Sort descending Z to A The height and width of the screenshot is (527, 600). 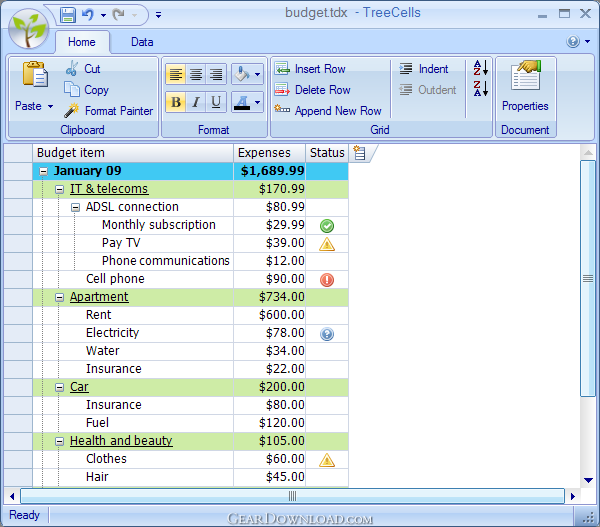click(x=481, y=88)
